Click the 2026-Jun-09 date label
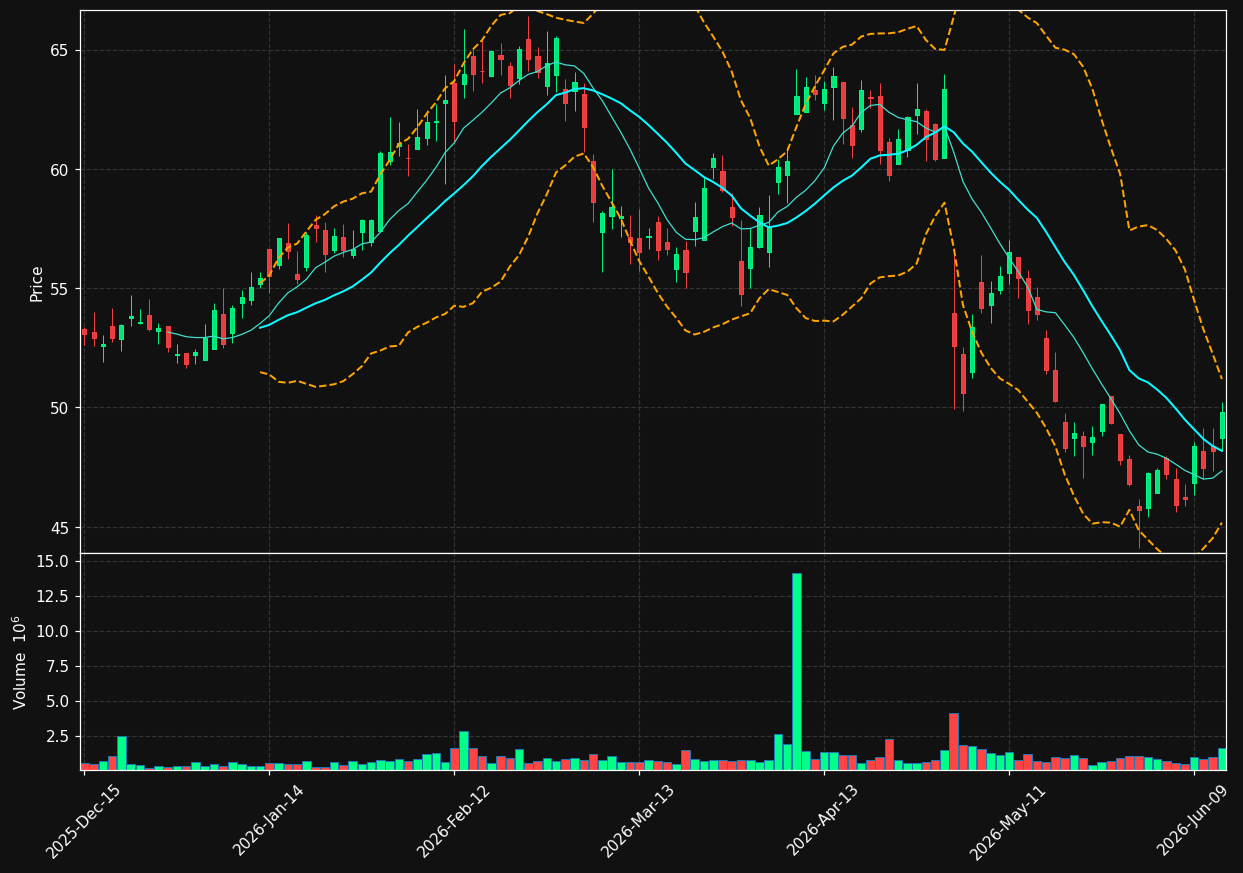 tap(1193, 821)
